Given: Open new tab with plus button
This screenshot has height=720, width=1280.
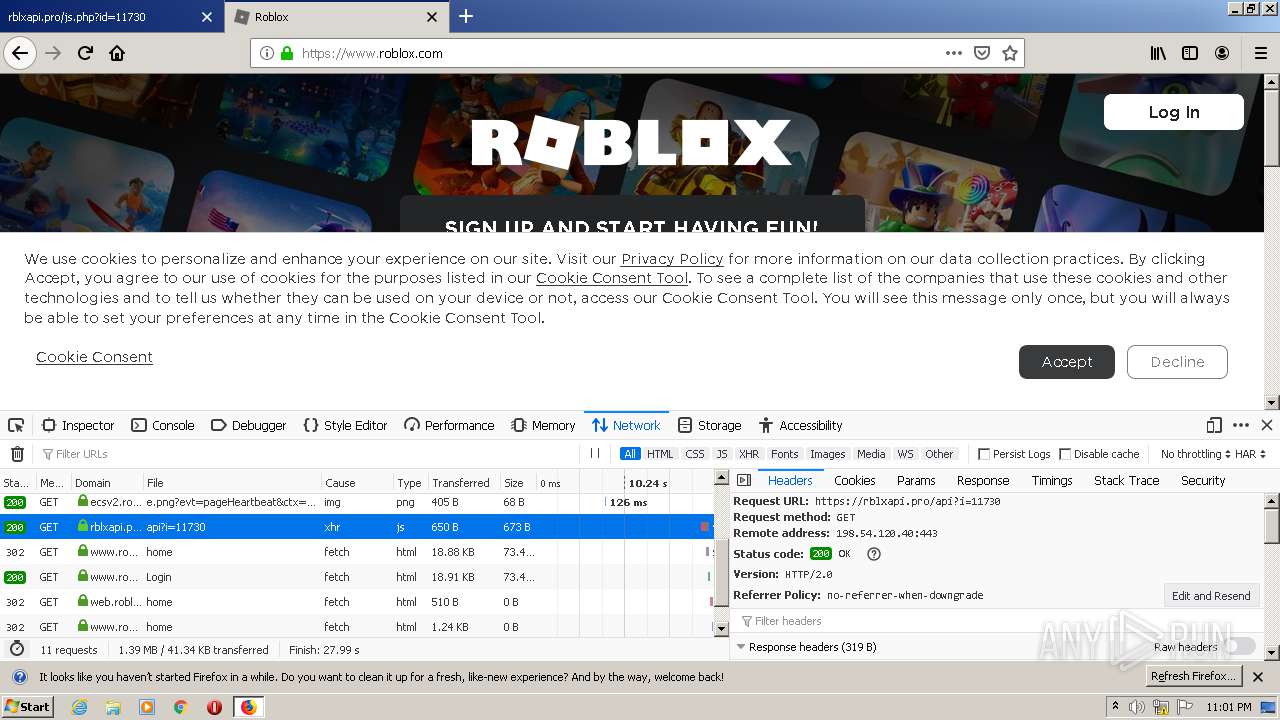Looking at the screenshot, I should [466, 16].
